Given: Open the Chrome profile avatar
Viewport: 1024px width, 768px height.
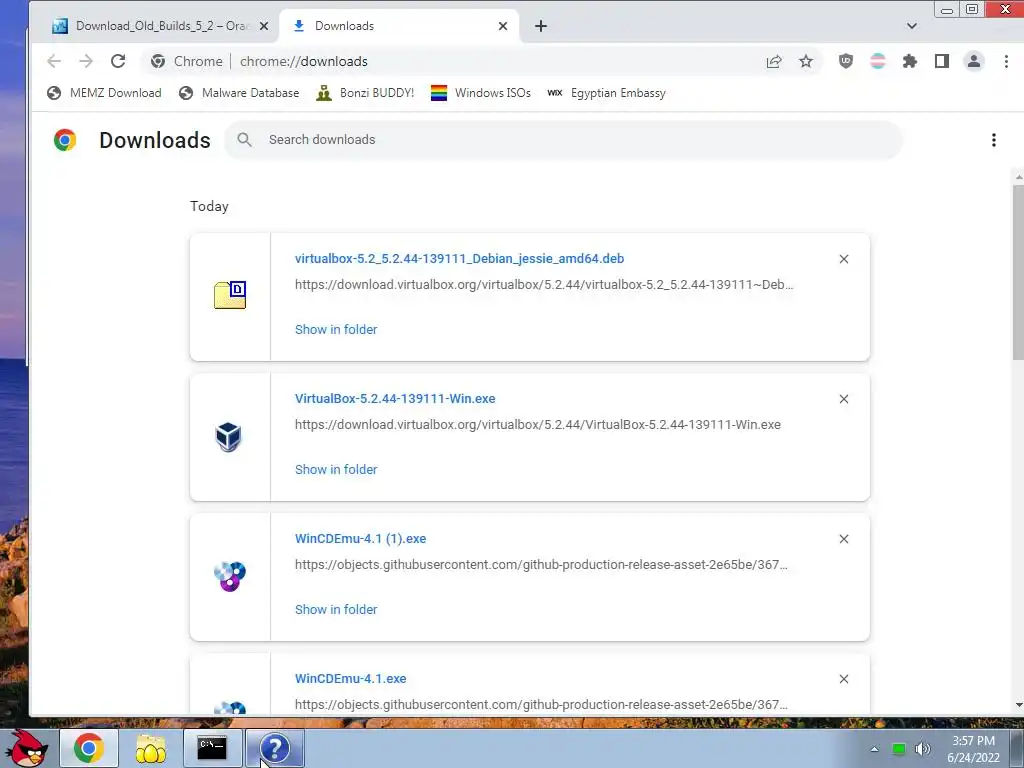Looking at the screenshot, I should [x=974, y=61].
